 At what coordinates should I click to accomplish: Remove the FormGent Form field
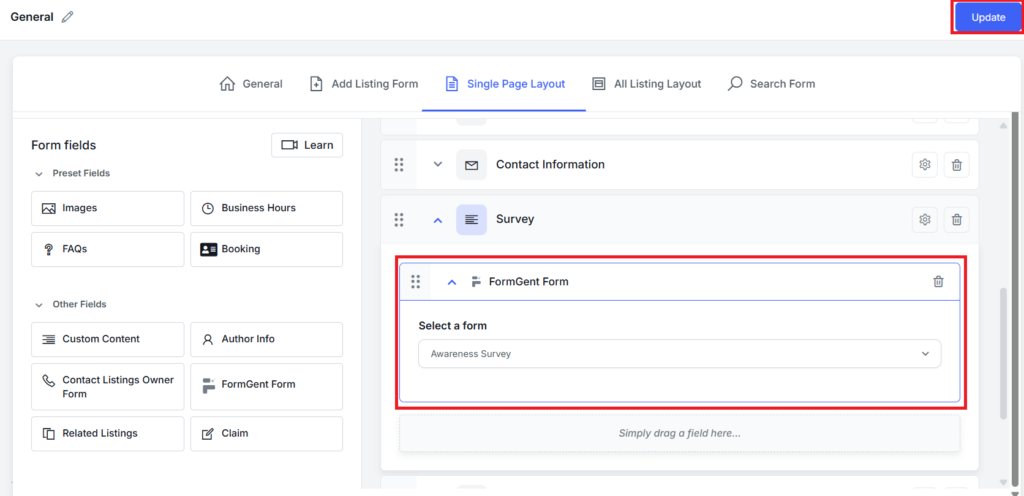(938, 282)
